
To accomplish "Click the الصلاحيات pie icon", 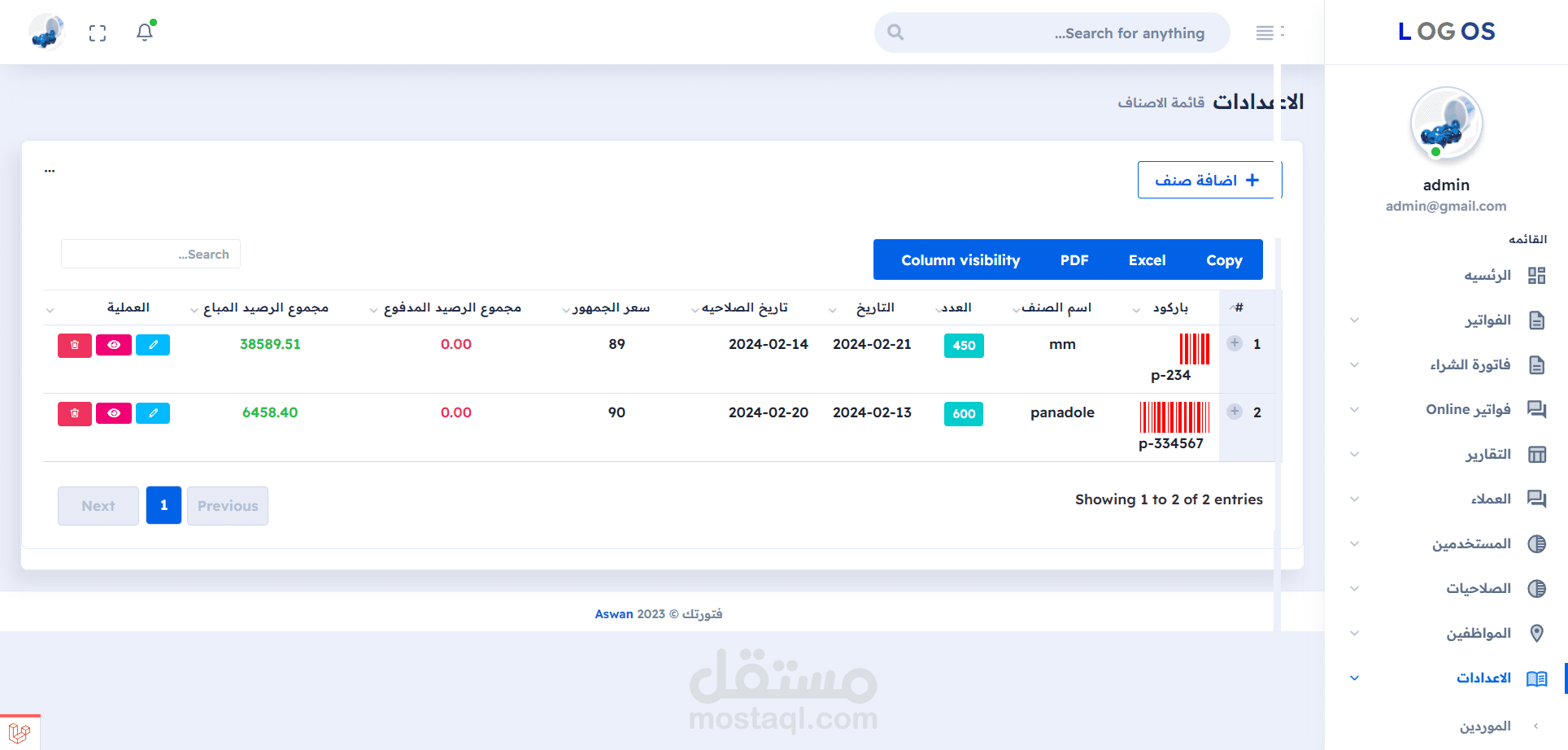I will tap(1536, 588).
